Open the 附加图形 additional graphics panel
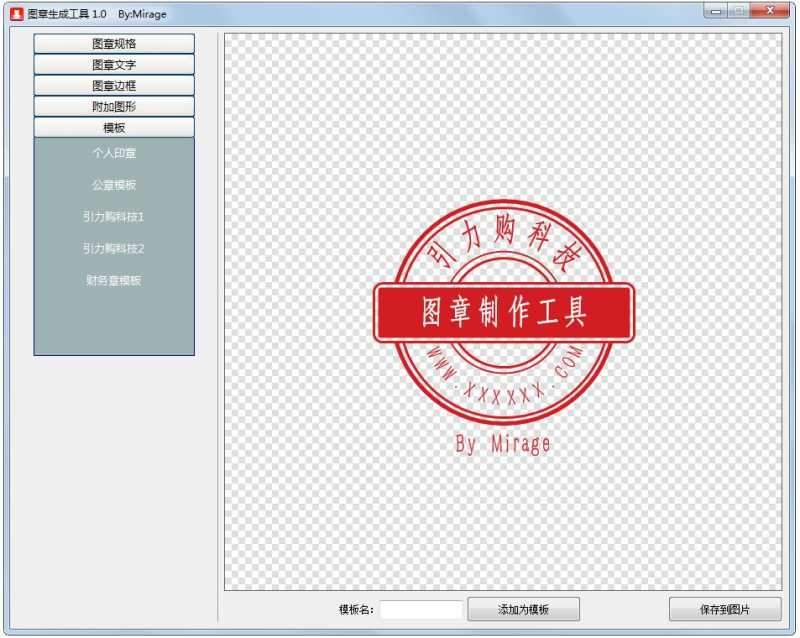Viewport: 800px width, 638px height. 114,107
